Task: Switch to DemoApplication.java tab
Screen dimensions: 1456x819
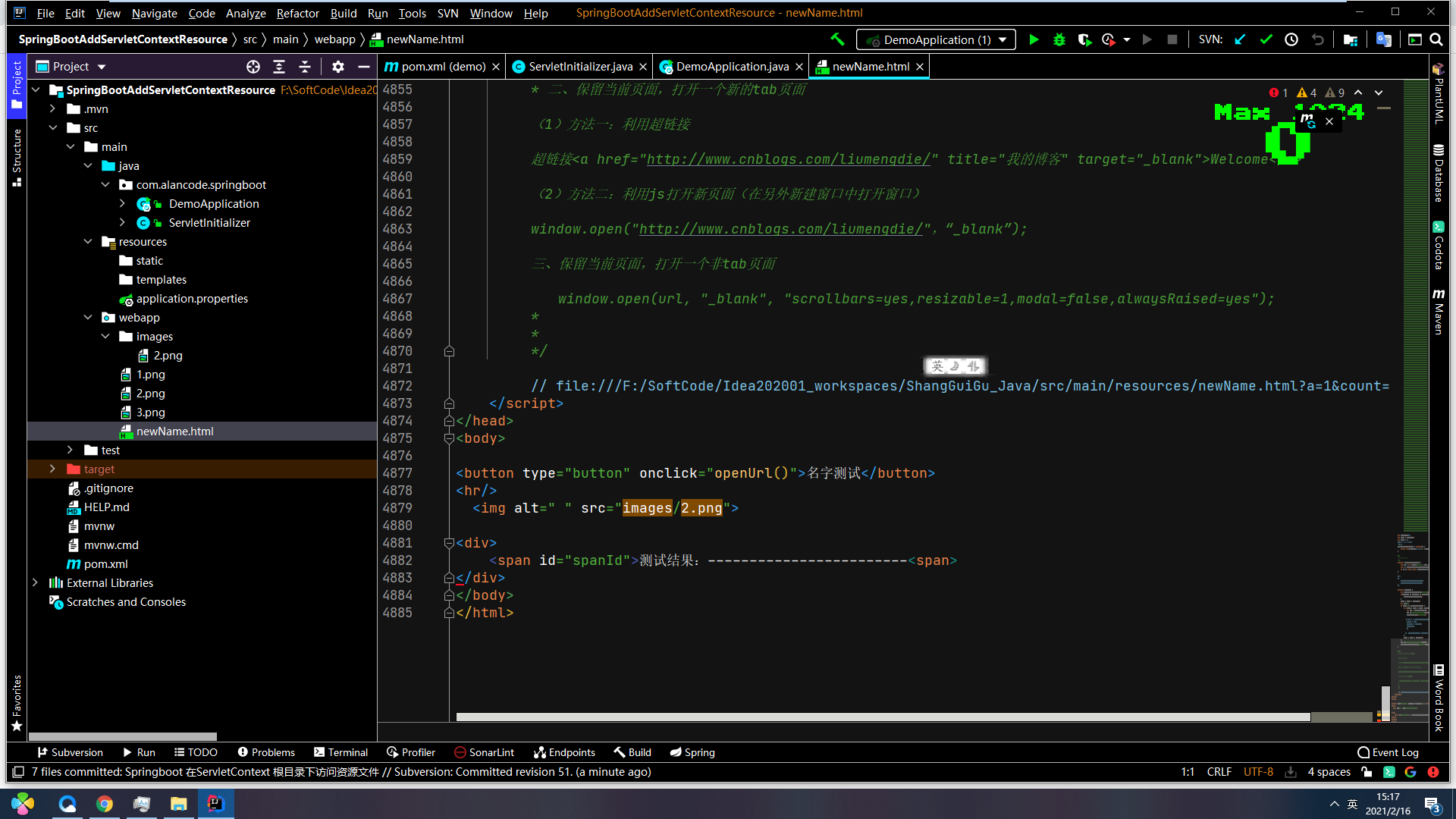Action: pyautogui.click(x=732, y=67)
